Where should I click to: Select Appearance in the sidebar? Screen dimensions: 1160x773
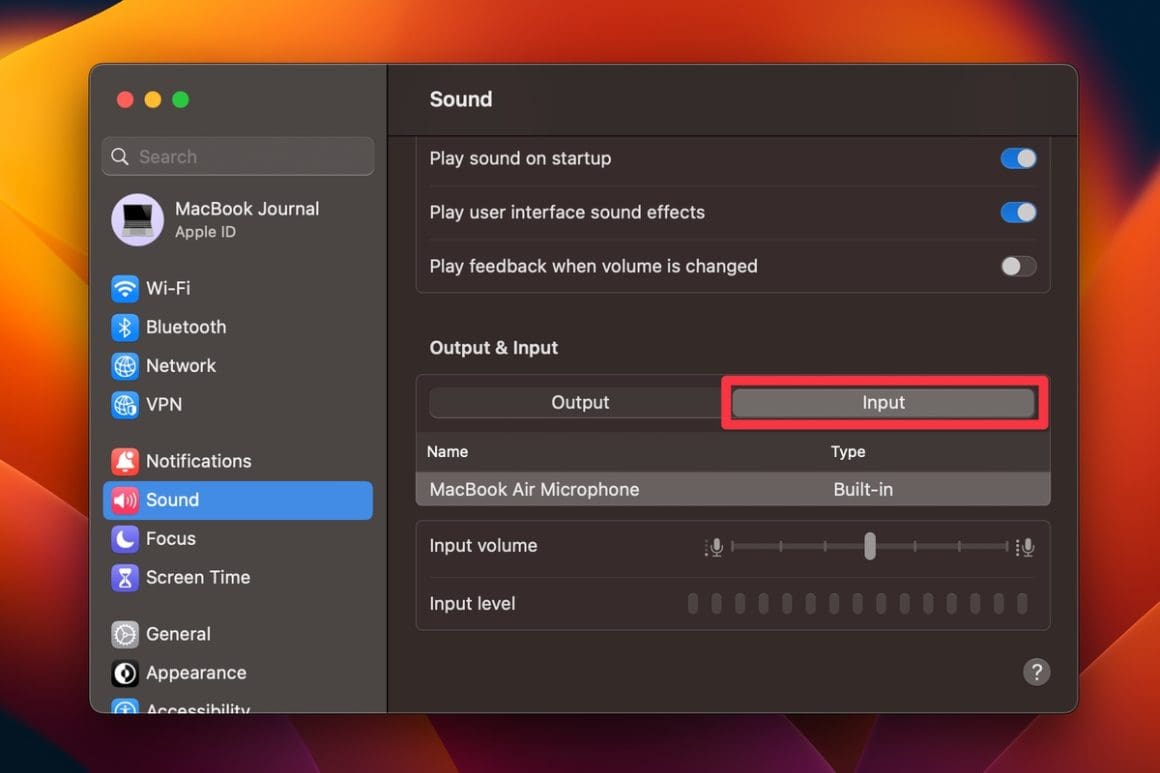[x=195, y=673]
